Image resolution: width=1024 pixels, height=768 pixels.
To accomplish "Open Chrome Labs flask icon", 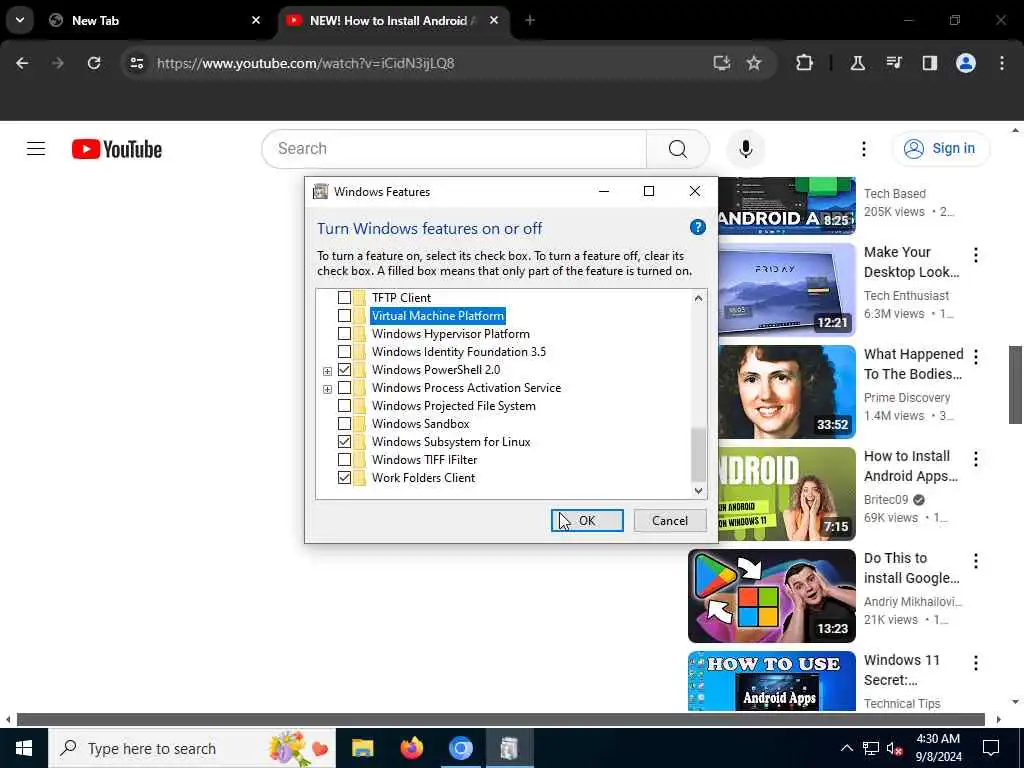I will pos(857,63).
